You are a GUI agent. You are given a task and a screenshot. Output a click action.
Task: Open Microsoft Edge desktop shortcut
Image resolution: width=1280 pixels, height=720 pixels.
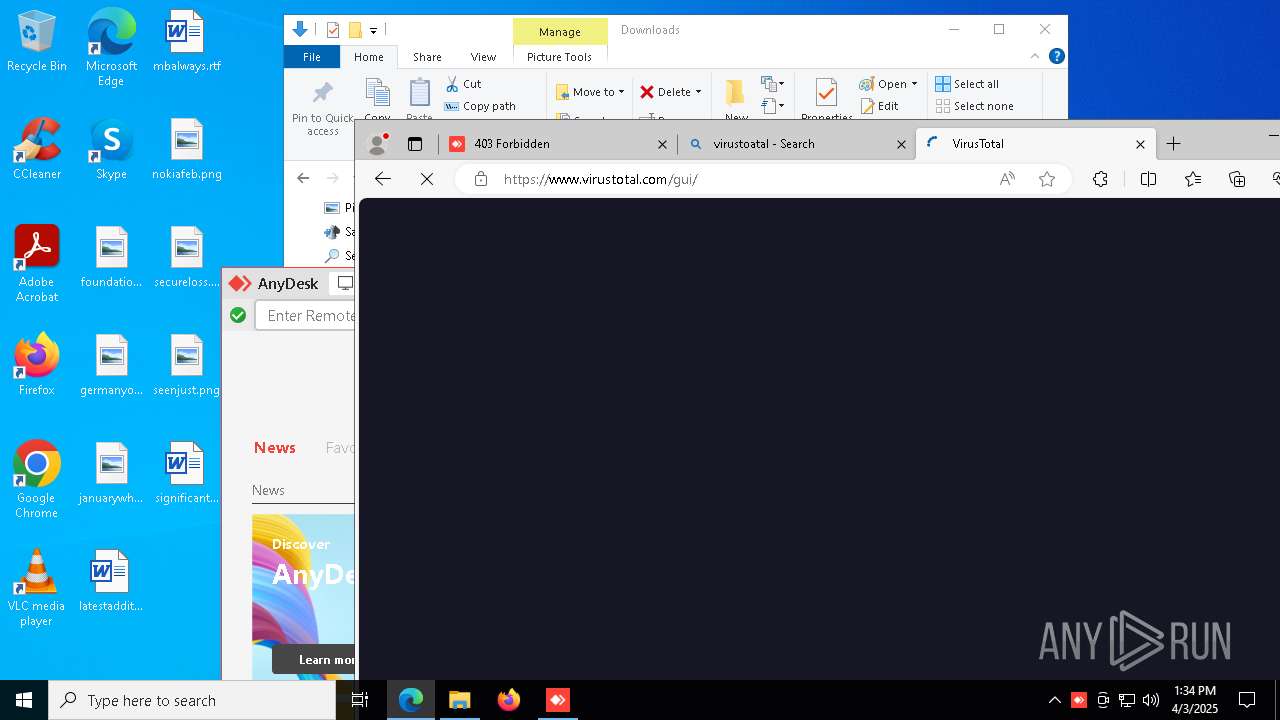point(111,48)
